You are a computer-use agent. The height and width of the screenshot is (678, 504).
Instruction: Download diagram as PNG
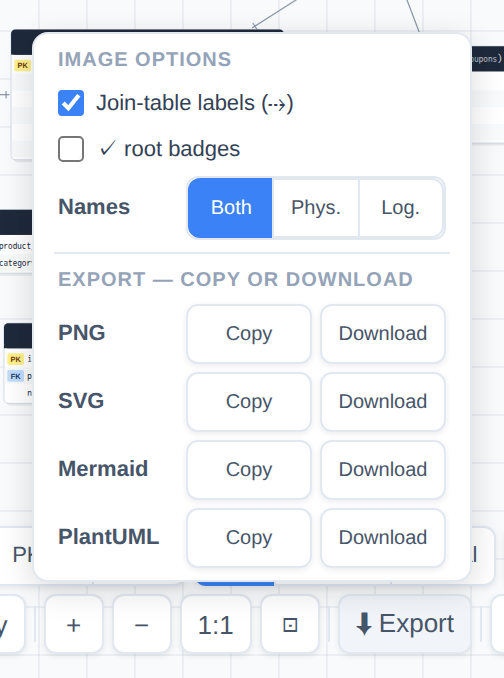pos(383,334)
